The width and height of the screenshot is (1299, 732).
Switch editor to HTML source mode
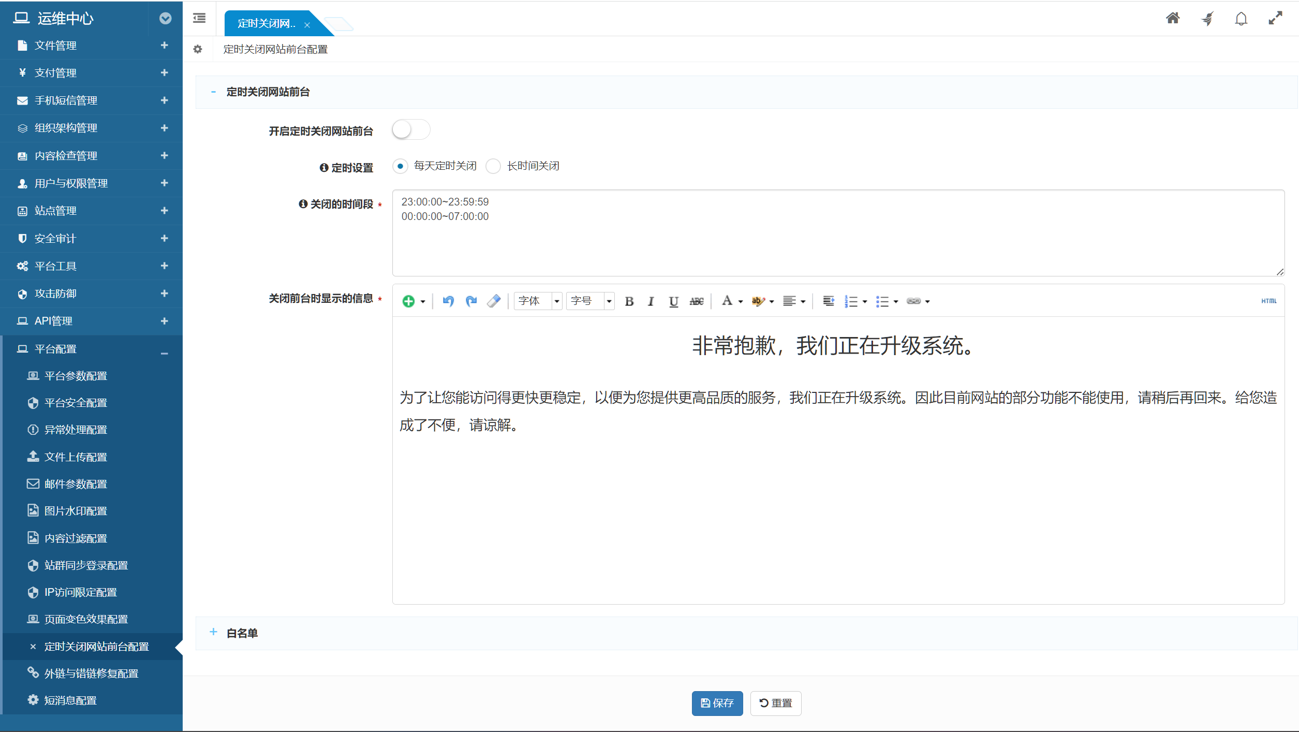click(x=1268, y=301)
